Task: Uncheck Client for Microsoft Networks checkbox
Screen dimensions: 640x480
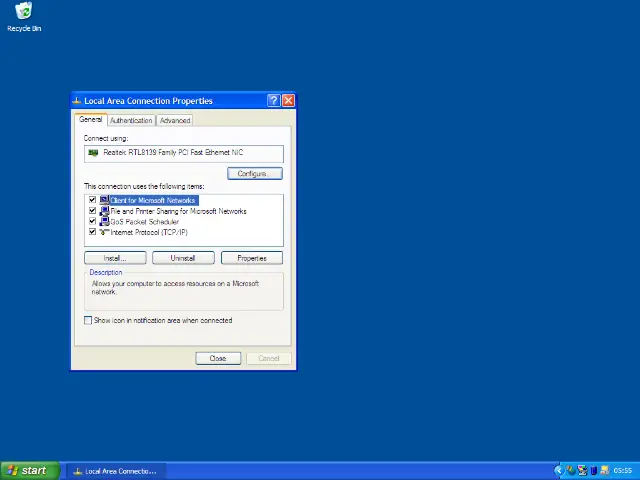Action: (92, 200)
